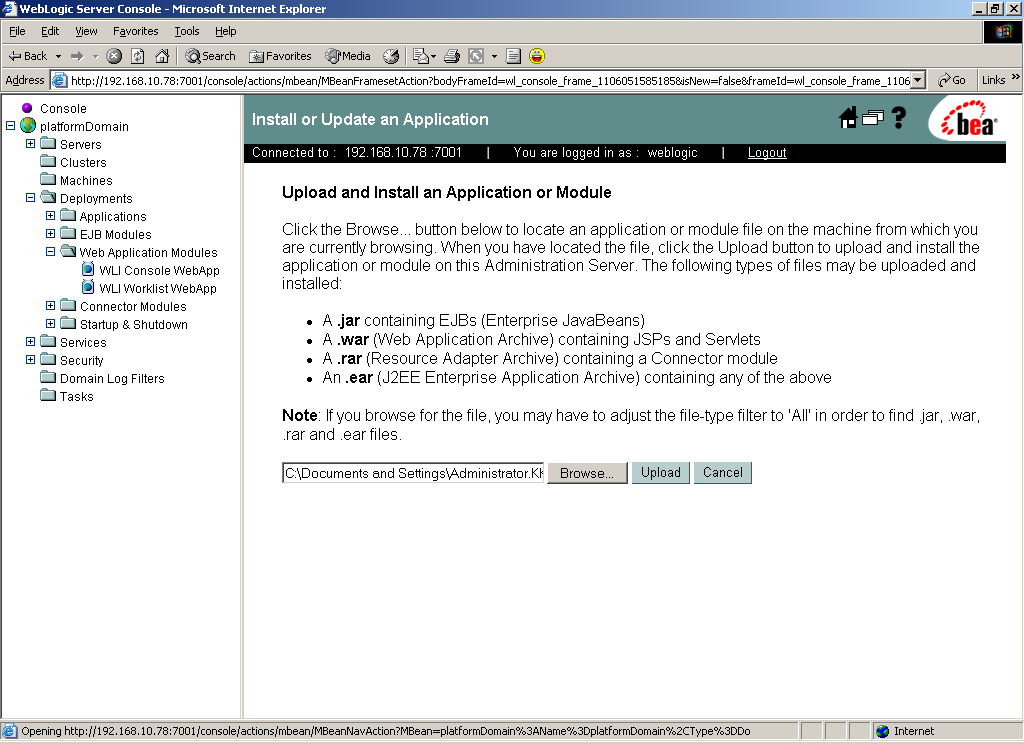Select WLI Worklist WebApp label
1024x744 pixels.
click(x=157, y=288)
